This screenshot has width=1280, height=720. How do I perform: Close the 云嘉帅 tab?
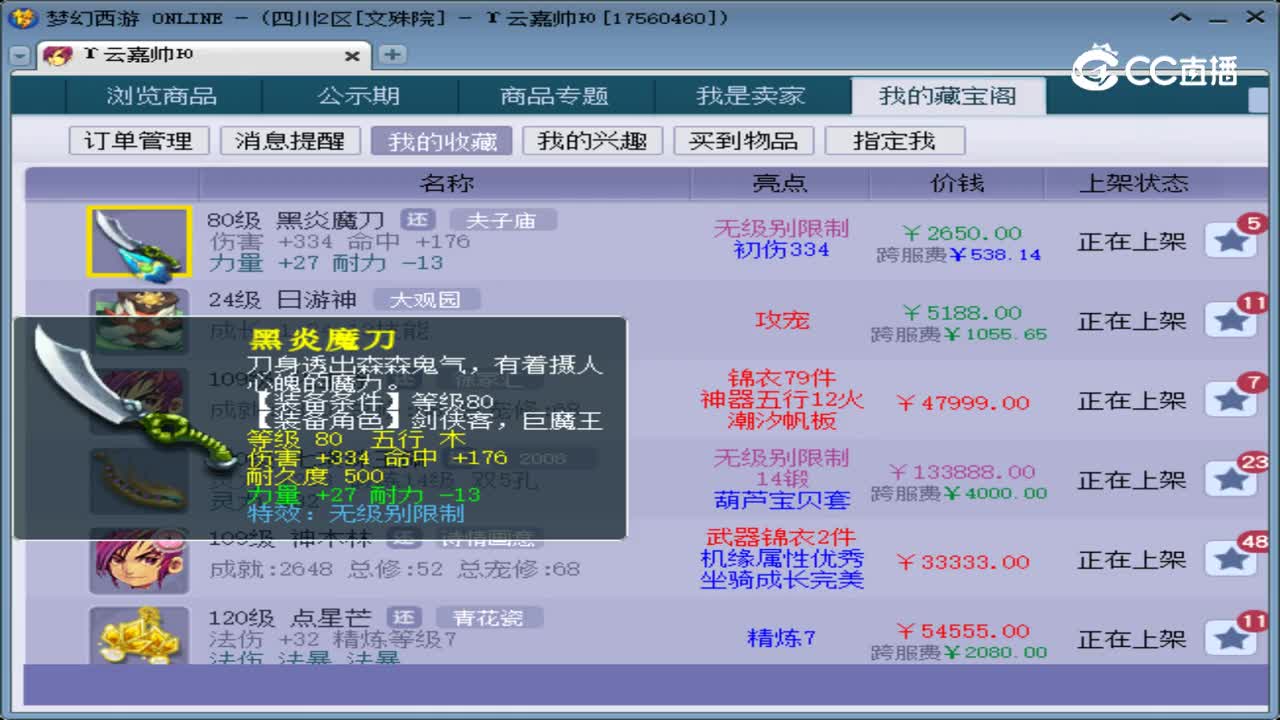coord(352,56)
